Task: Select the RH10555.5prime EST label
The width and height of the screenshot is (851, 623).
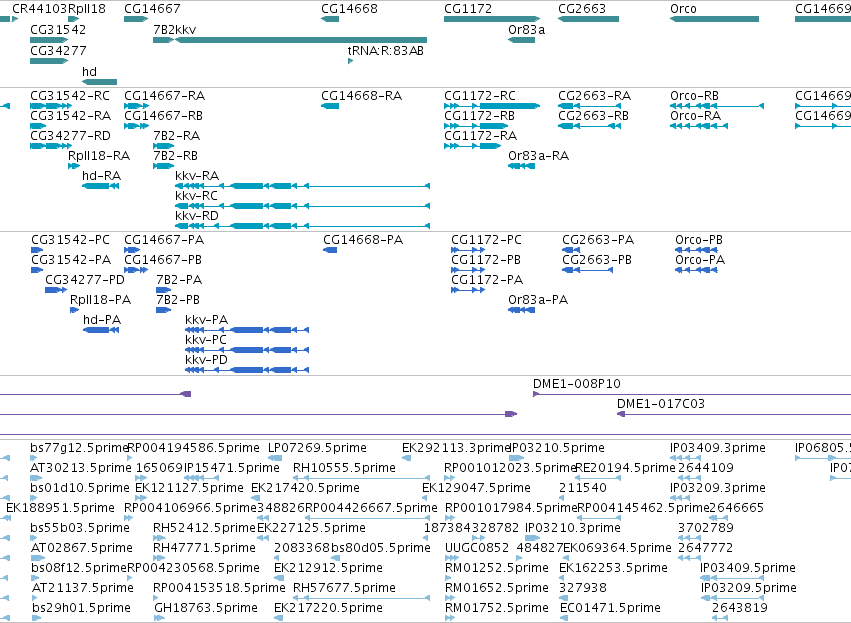Action: (344, 468)
